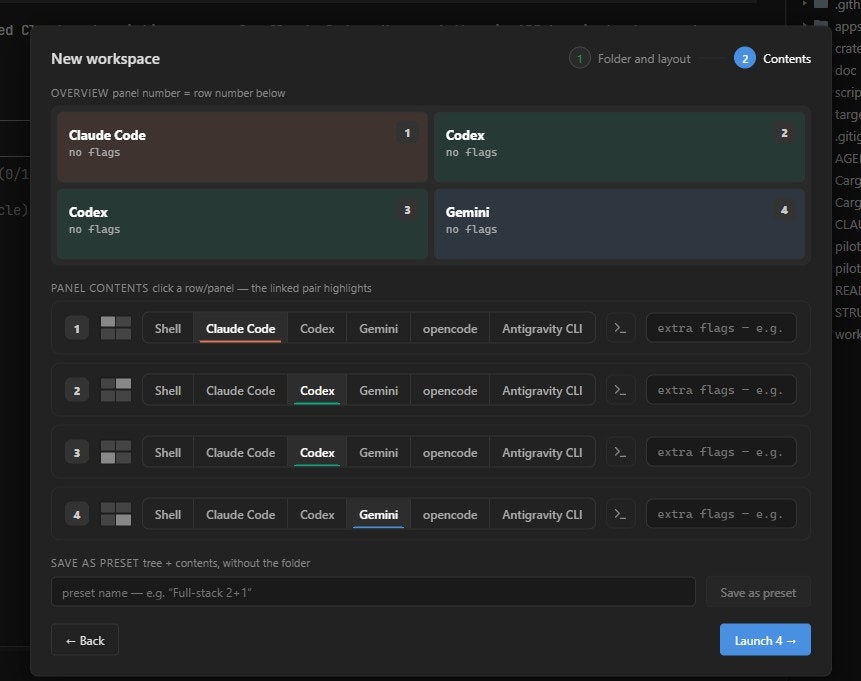The height and width of the screenshot is (681, 861).
Task: Select Shell for panel 2
Action: click(x=167, y=390)
